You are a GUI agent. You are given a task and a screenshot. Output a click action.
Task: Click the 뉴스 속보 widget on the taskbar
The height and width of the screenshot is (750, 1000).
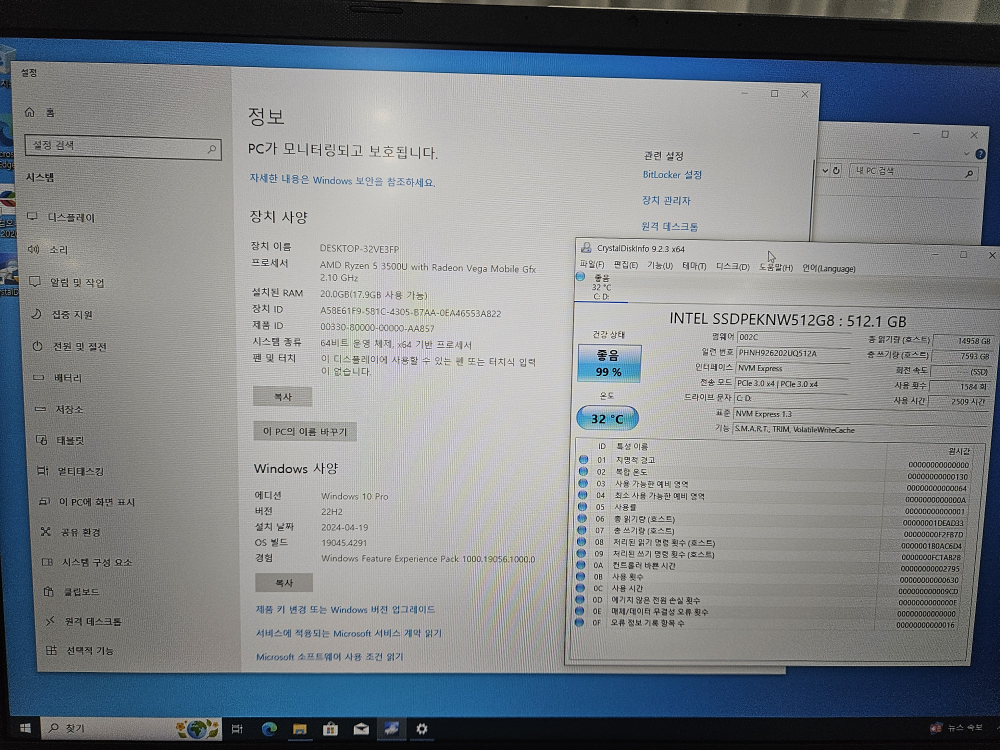tap(957, 728)
